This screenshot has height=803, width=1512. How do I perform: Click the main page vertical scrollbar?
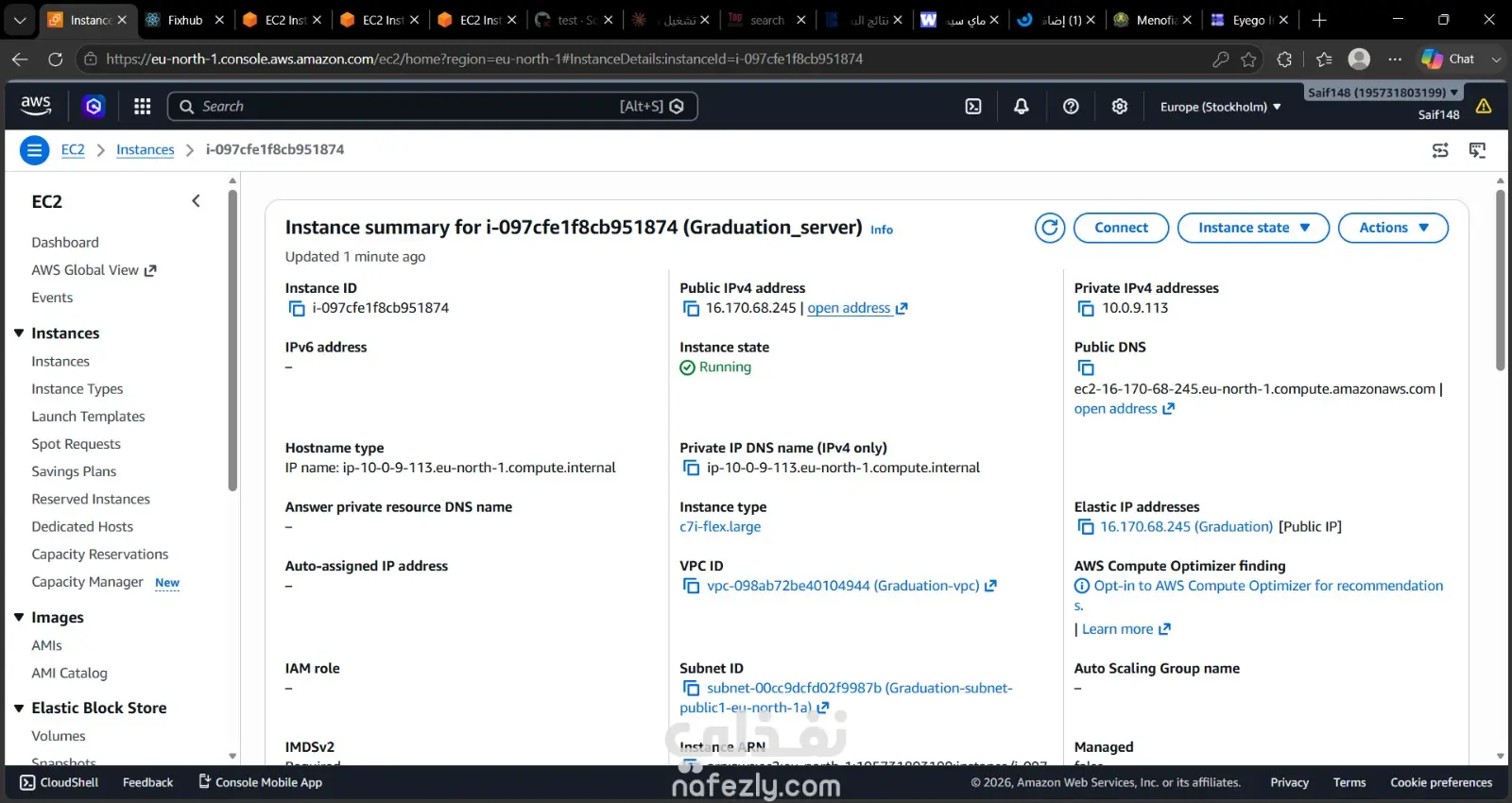[x=1500, y=280]
